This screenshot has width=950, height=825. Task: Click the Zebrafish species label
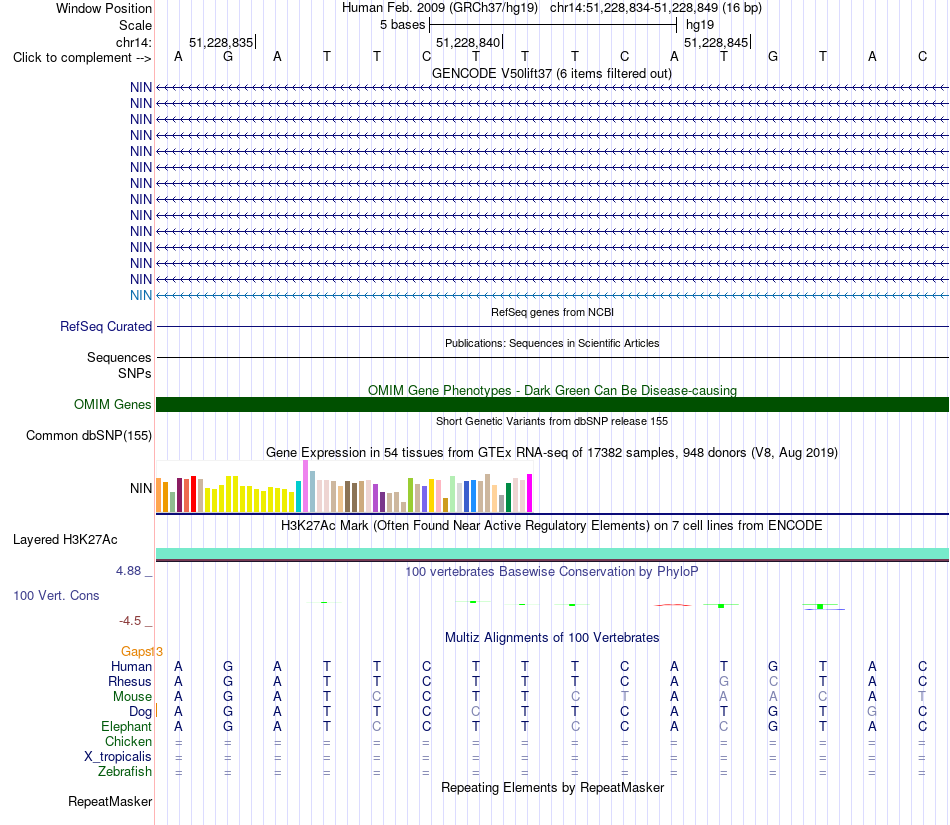click(x=124, y=771)
